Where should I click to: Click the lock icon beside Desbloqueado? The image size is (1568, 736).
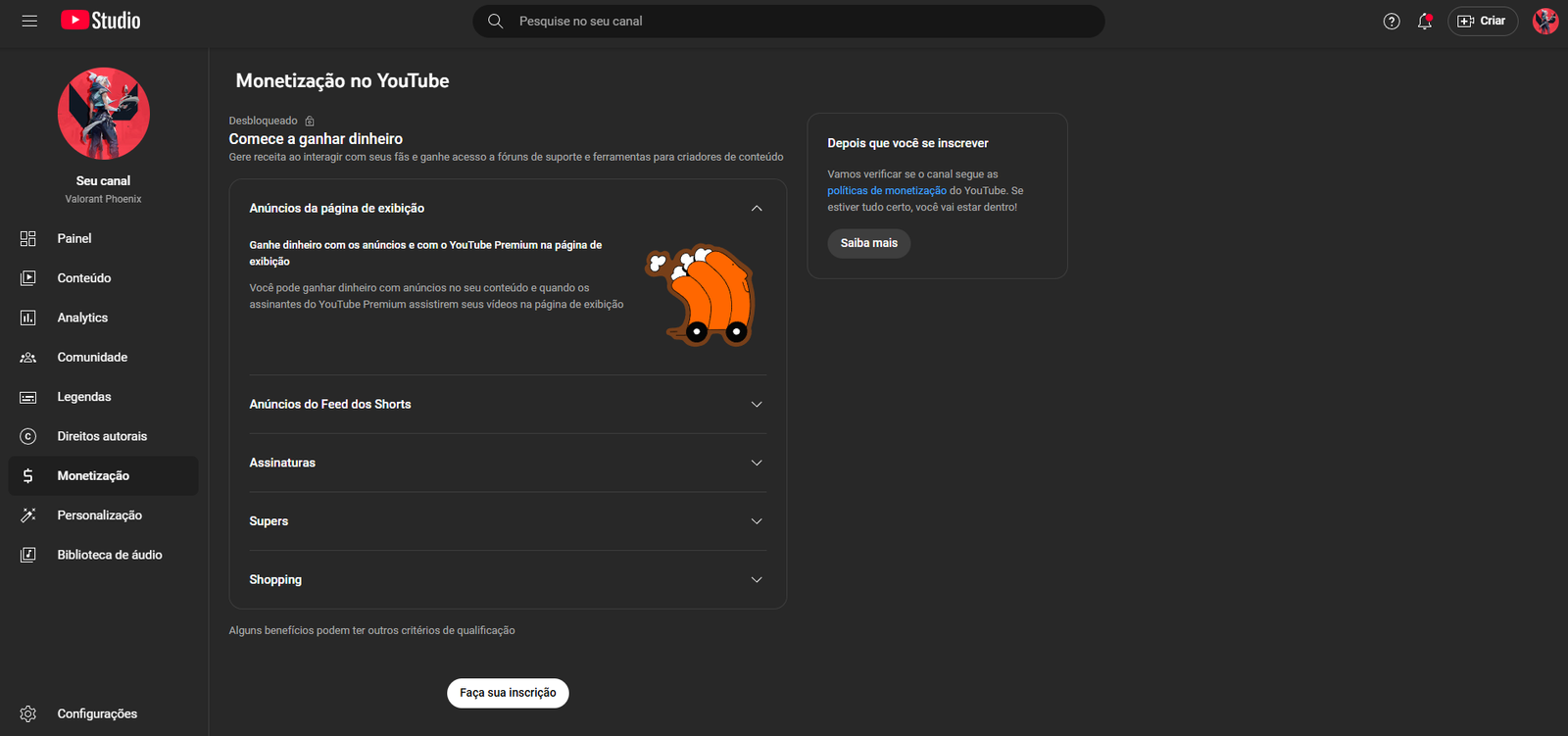point(310,122)
